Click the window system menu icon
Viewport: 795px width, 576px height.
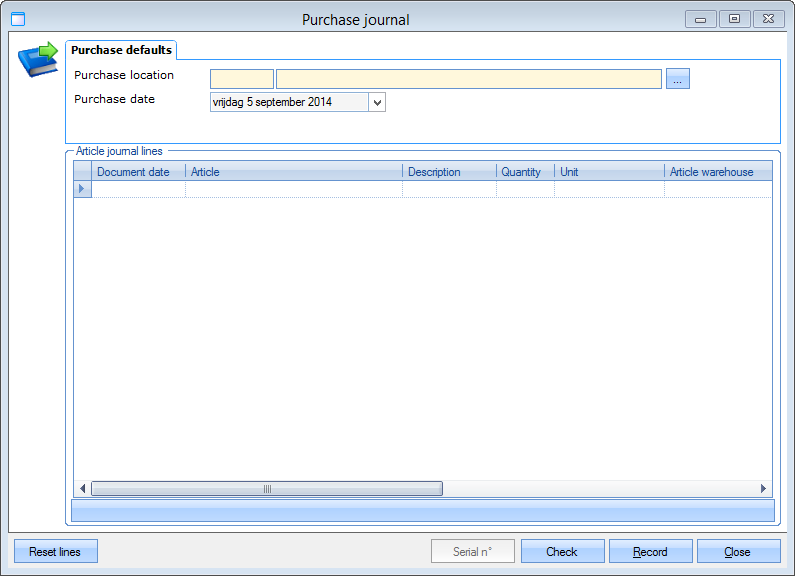(x=17, y=19)
